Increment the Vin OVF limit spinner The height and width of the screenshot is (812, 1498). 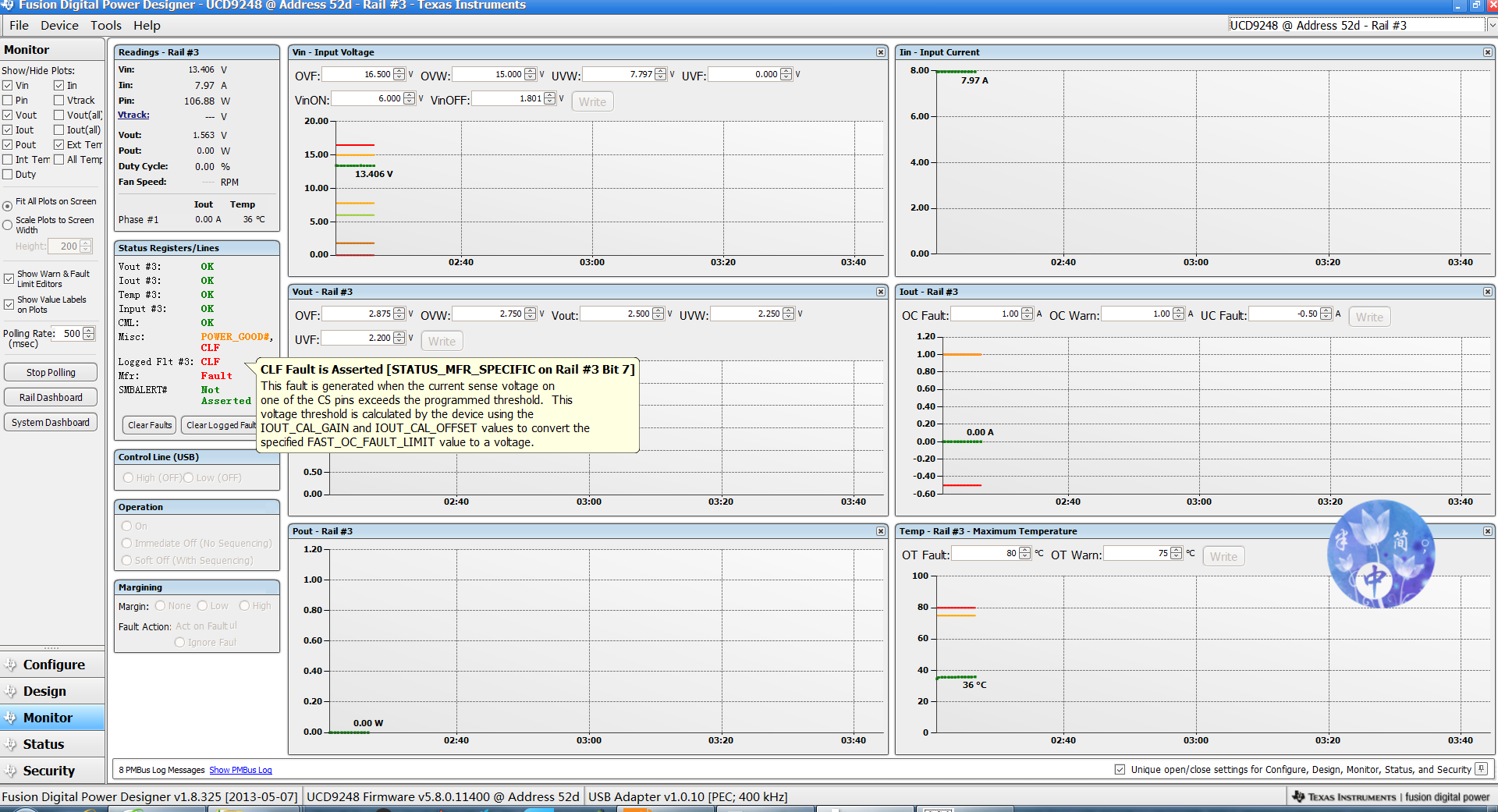click(399, 72)
